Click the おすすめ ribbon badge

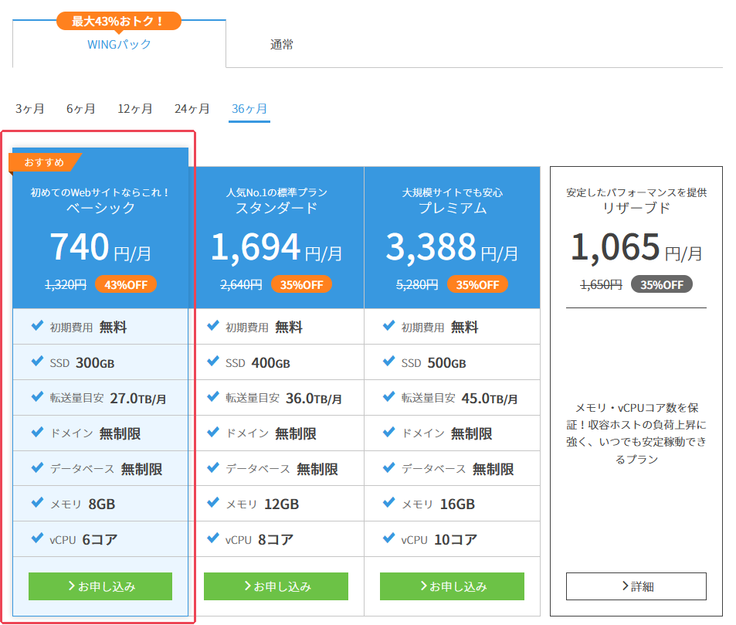coord(42,162)
